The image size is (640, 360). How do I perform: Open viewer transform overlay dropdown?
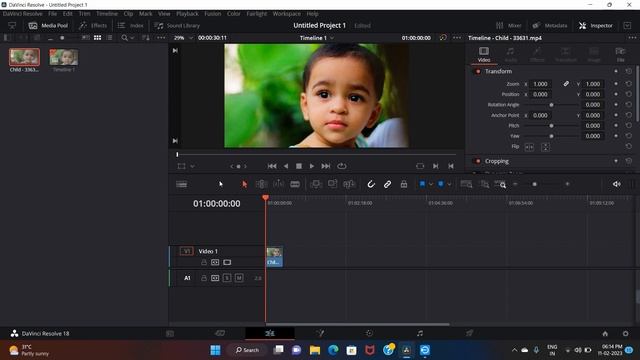pos(193,166)
